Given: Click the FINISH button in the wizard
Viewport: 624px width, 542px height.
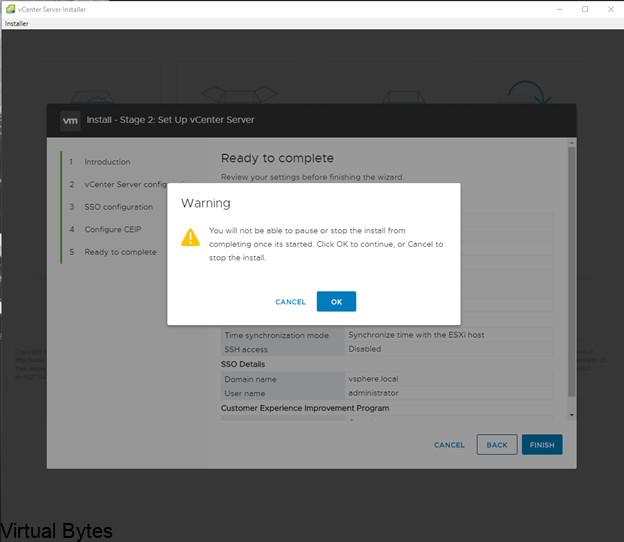Looking at the screenshot, I should 542,445.
